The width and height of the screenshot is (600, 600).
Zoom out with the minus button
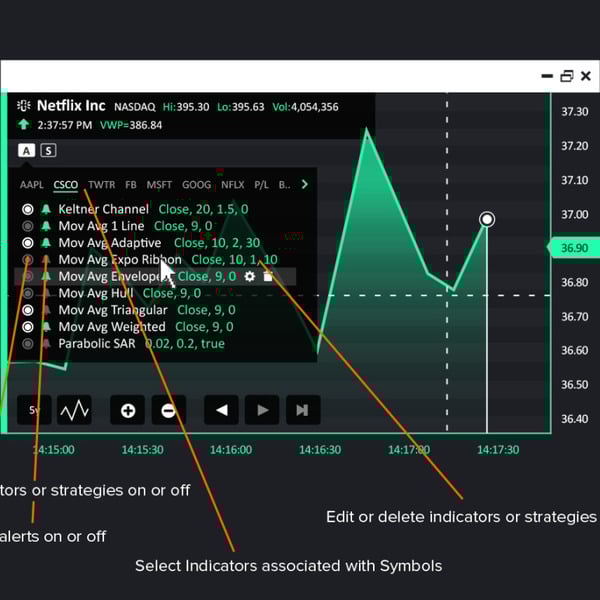(x=168, y=410)
